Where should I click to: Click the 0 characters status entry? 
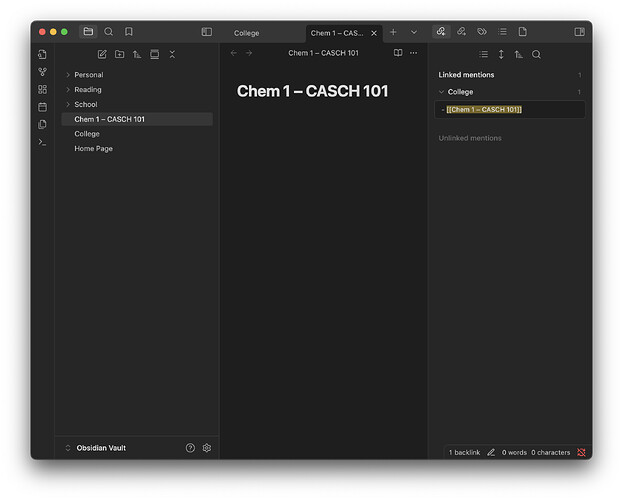coord(551,452)
